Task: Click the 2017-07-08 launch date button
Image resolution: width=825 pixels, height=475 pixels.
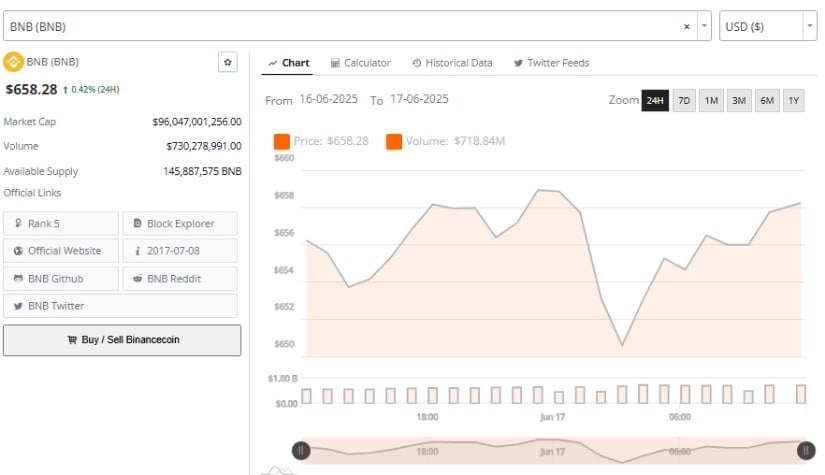Action: pyautogui.click(x=180, y=251)
